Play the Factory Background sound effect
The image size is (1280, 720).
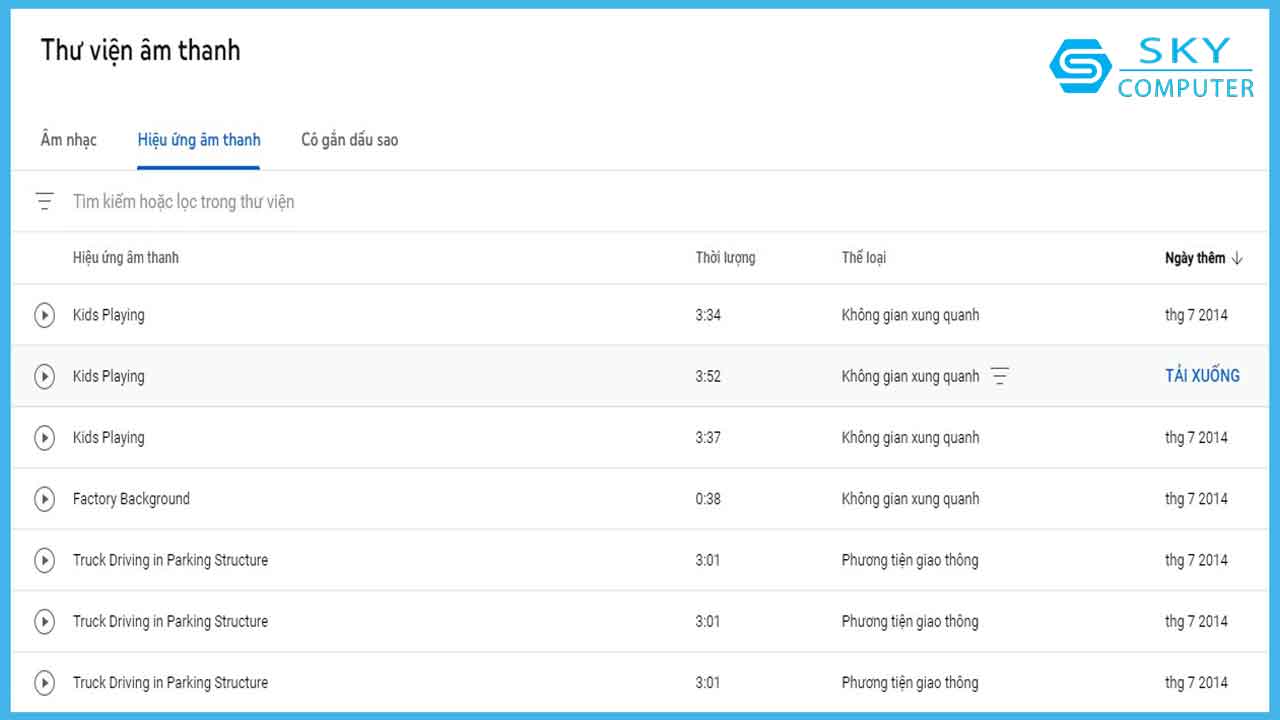44,498
